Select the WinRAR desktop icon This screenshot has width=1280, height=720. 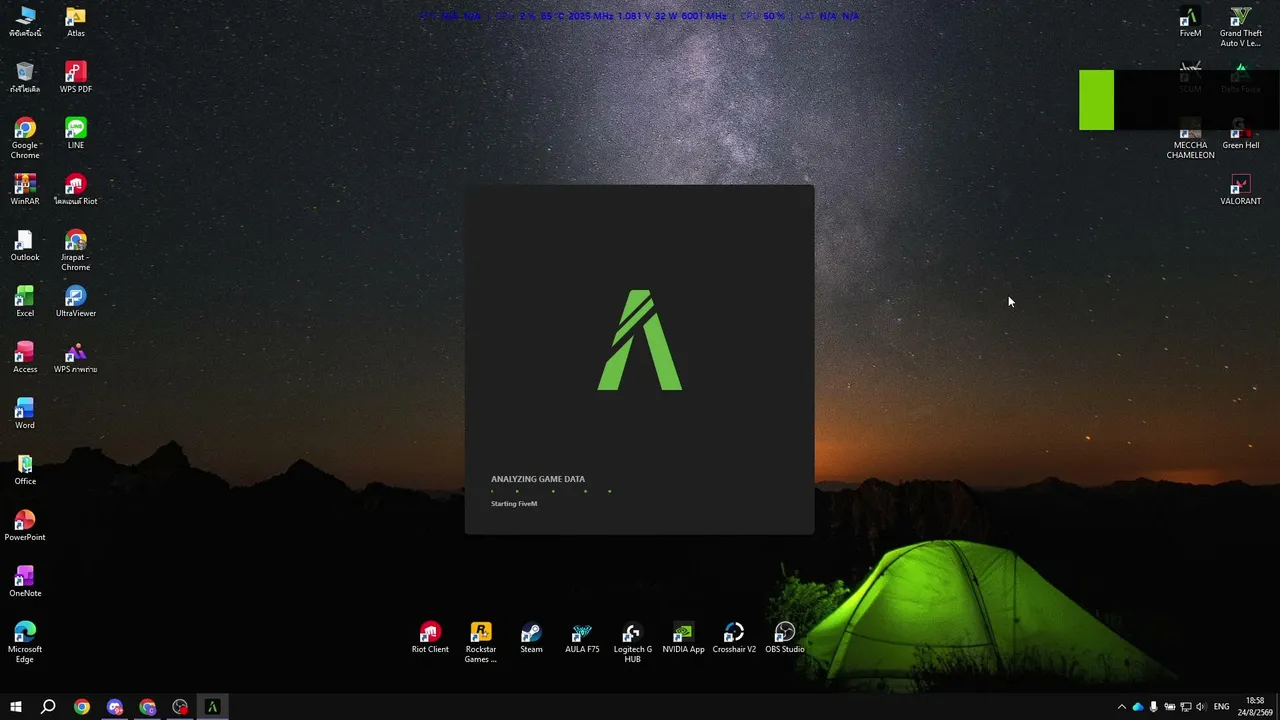(25, 190)
